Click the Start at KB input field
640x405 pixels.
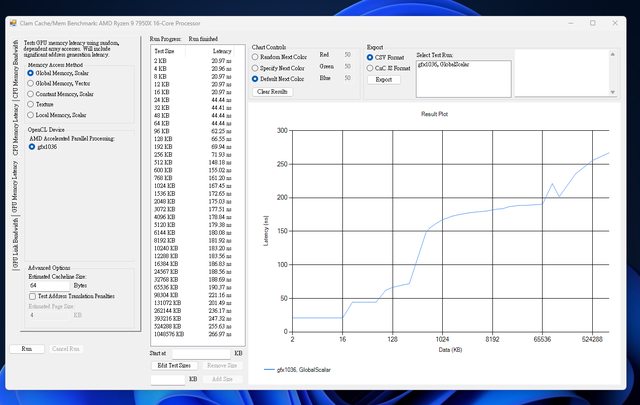[200, 353]
